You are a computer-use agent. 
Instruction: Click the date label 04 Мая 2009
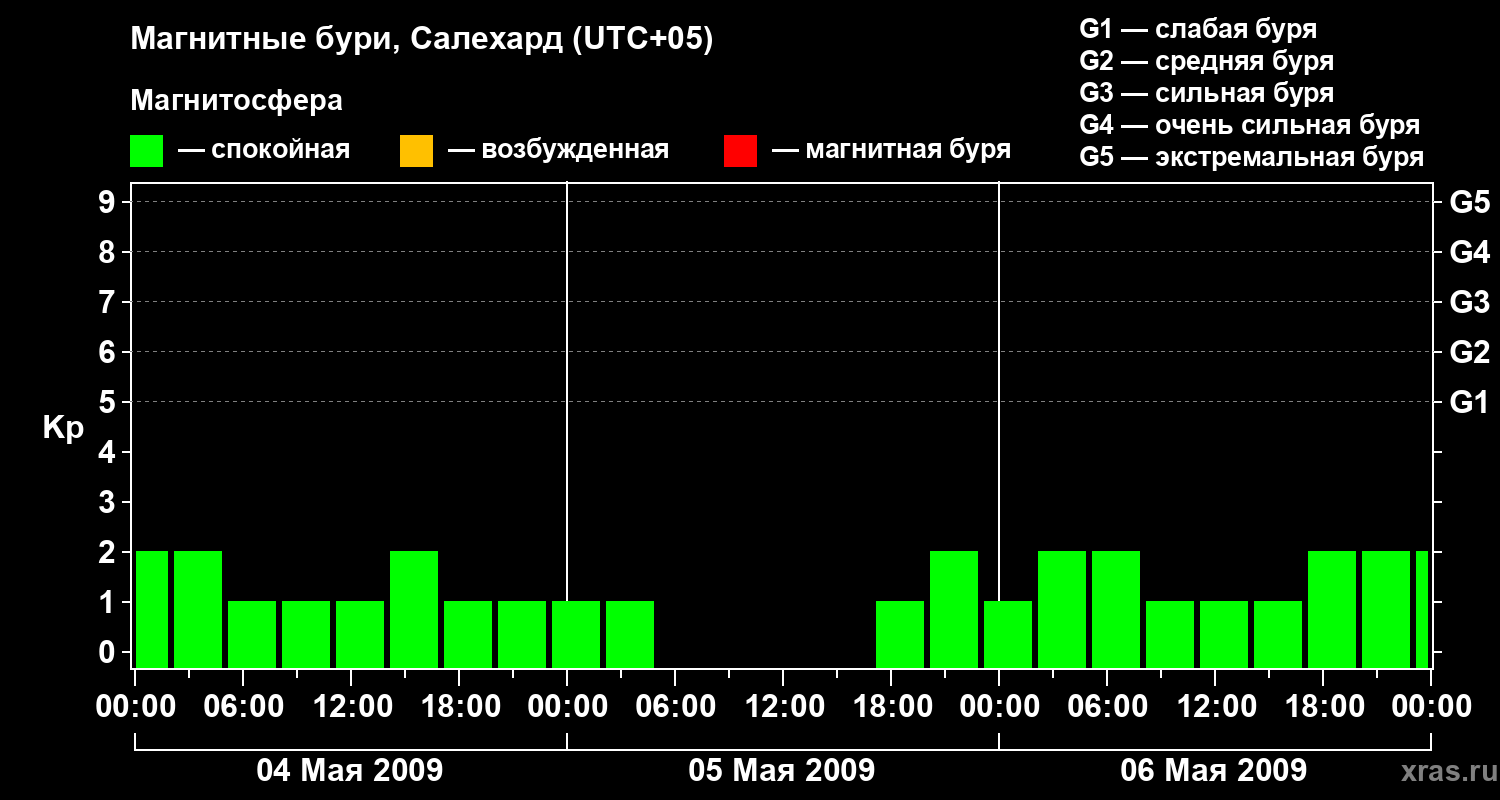click(350, 770)
